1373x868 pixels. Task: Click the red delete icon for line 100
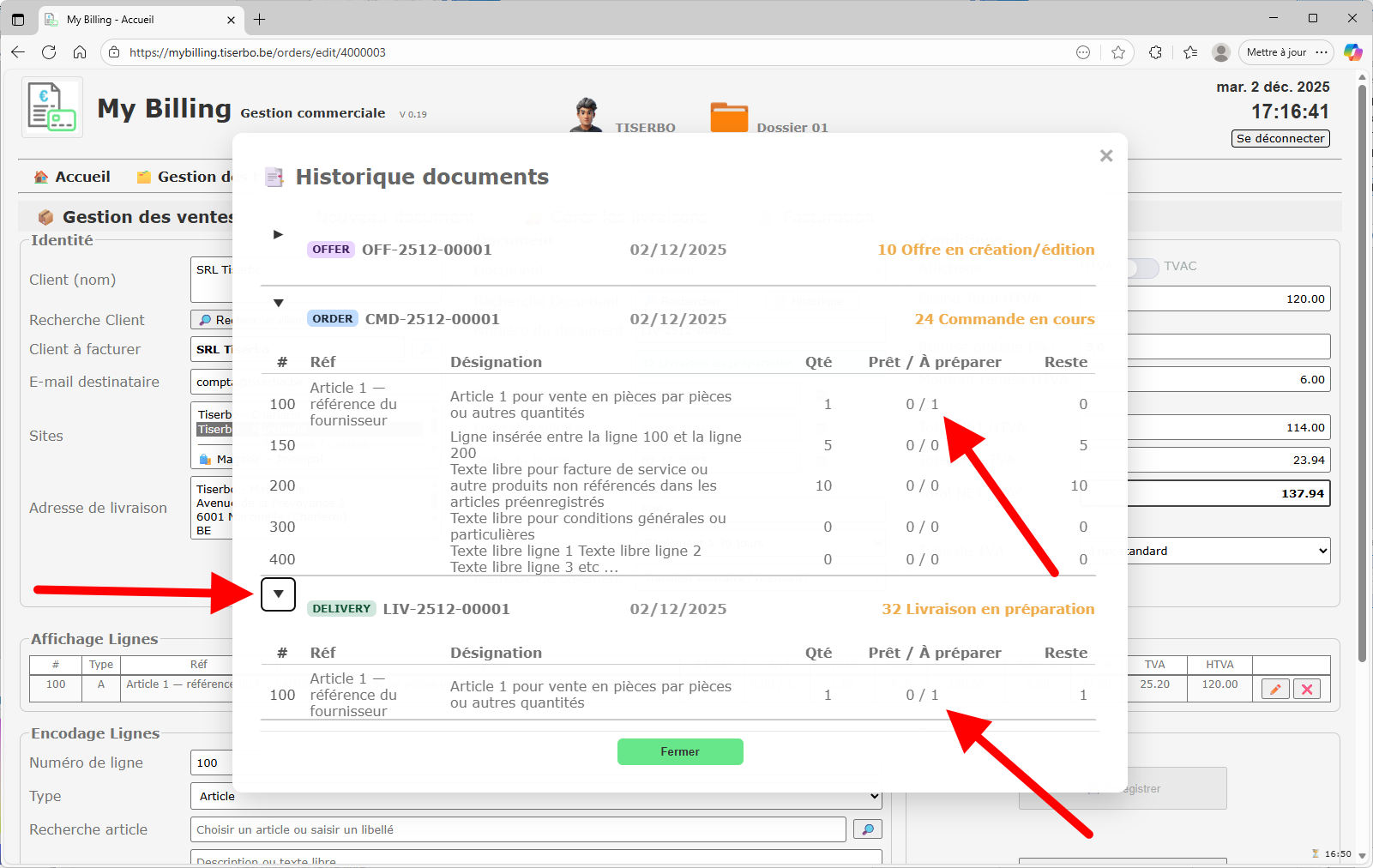[x=1306, y=689]
